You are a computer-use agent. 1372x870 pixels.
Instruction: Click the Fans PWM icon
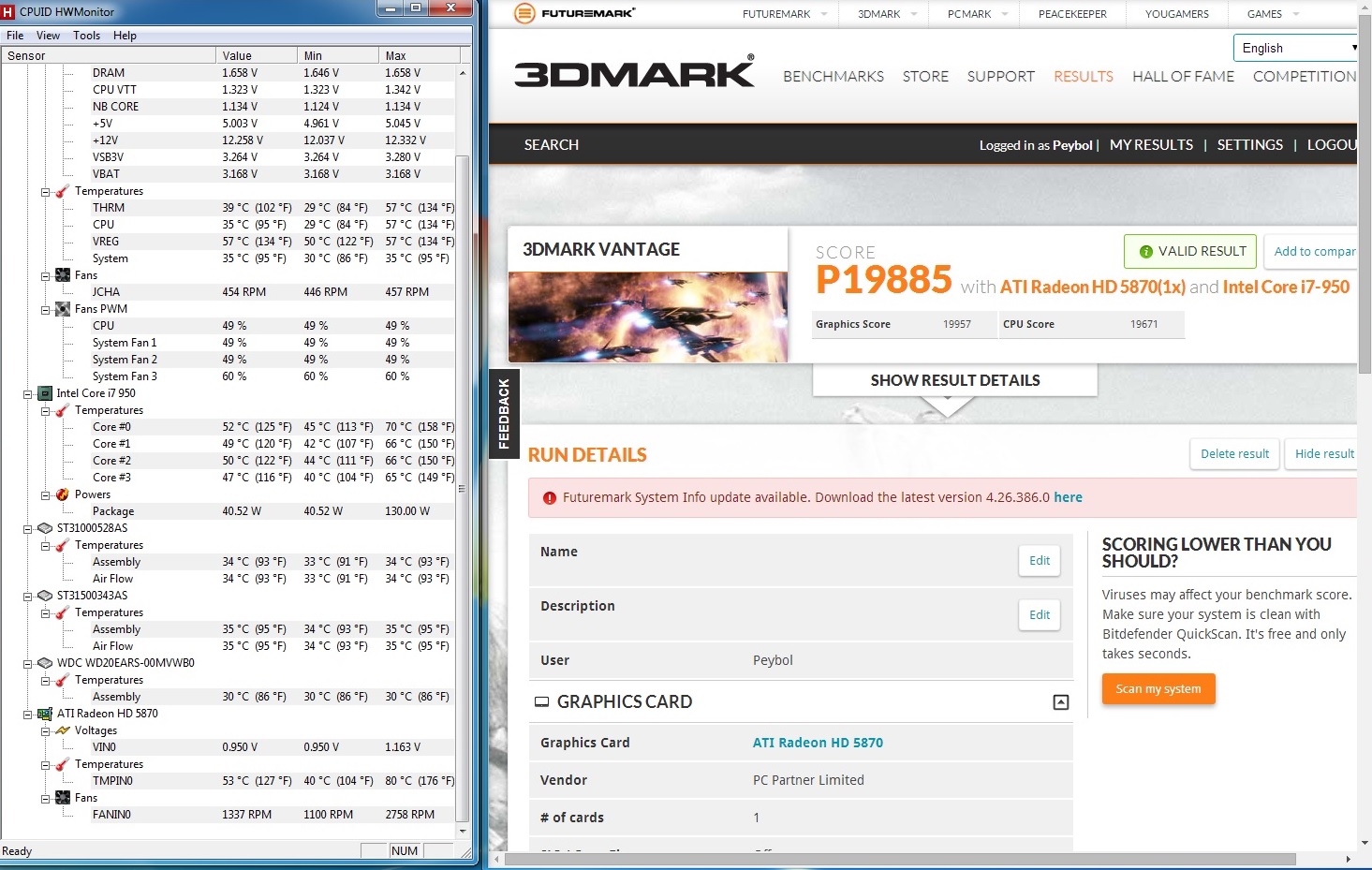pos(63,309)
